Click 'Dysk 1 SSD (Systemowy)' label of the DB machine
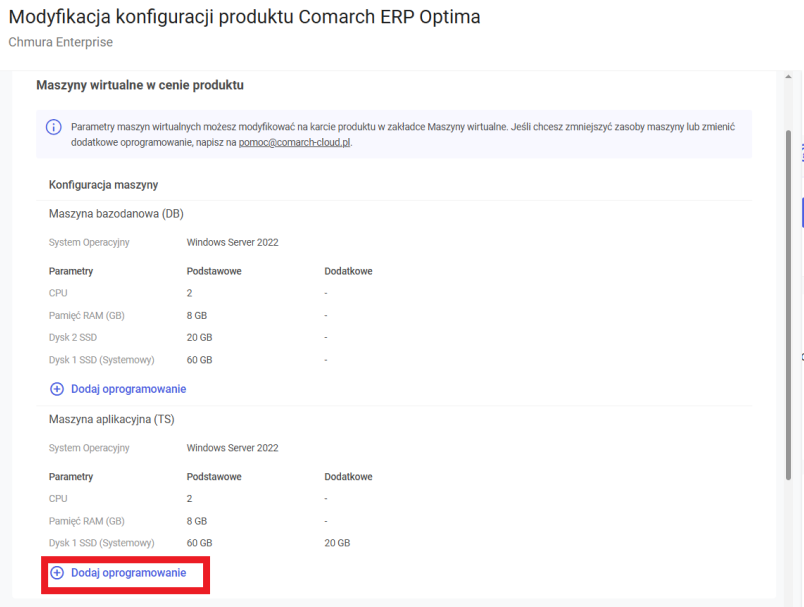This screenshot has width=804, height=607. point(102,360)
